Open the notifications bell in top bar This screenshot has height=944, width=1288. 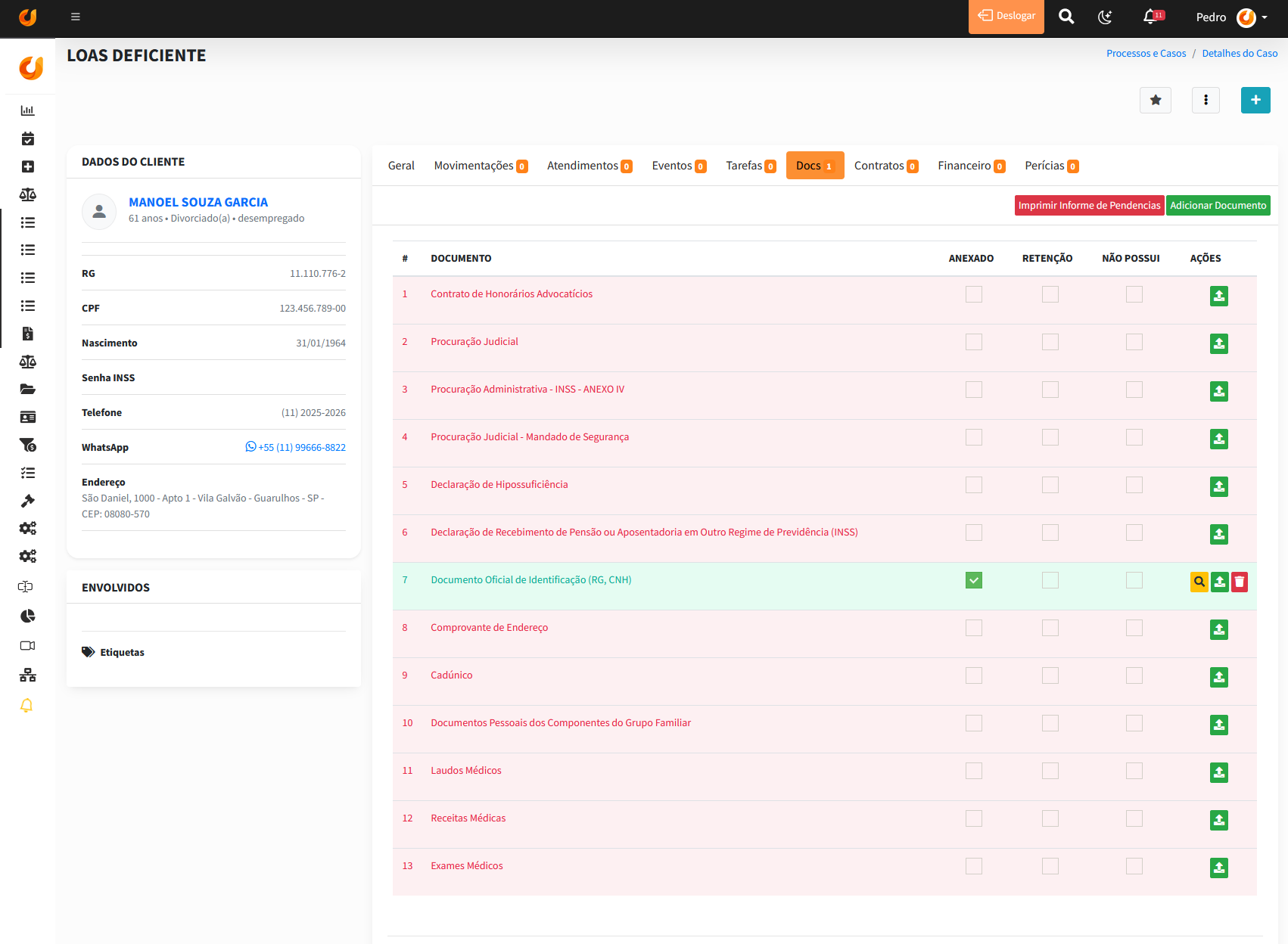point(1150,17)
